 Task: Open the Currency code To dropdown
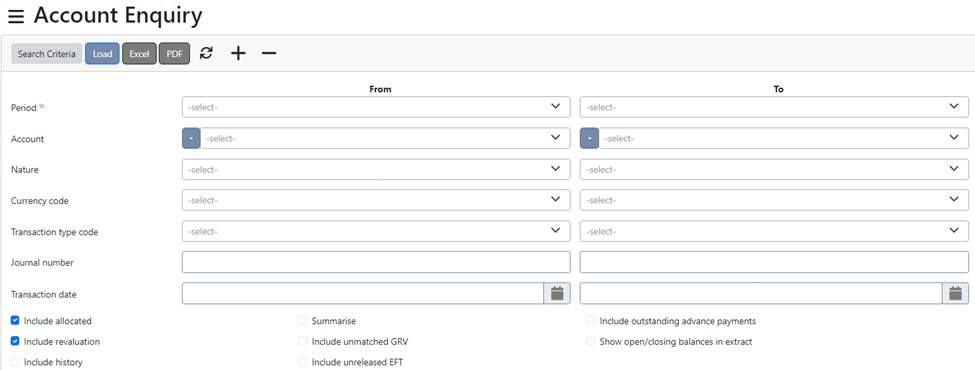(x=774, y=200)
